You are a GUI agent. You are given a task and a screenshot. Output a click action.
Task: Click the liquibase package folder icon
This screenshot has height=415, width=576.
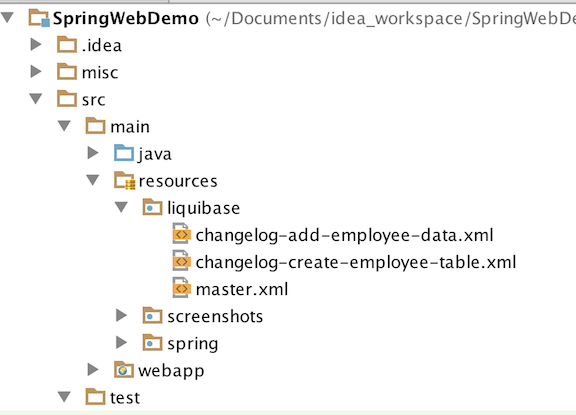click(152, 207)
